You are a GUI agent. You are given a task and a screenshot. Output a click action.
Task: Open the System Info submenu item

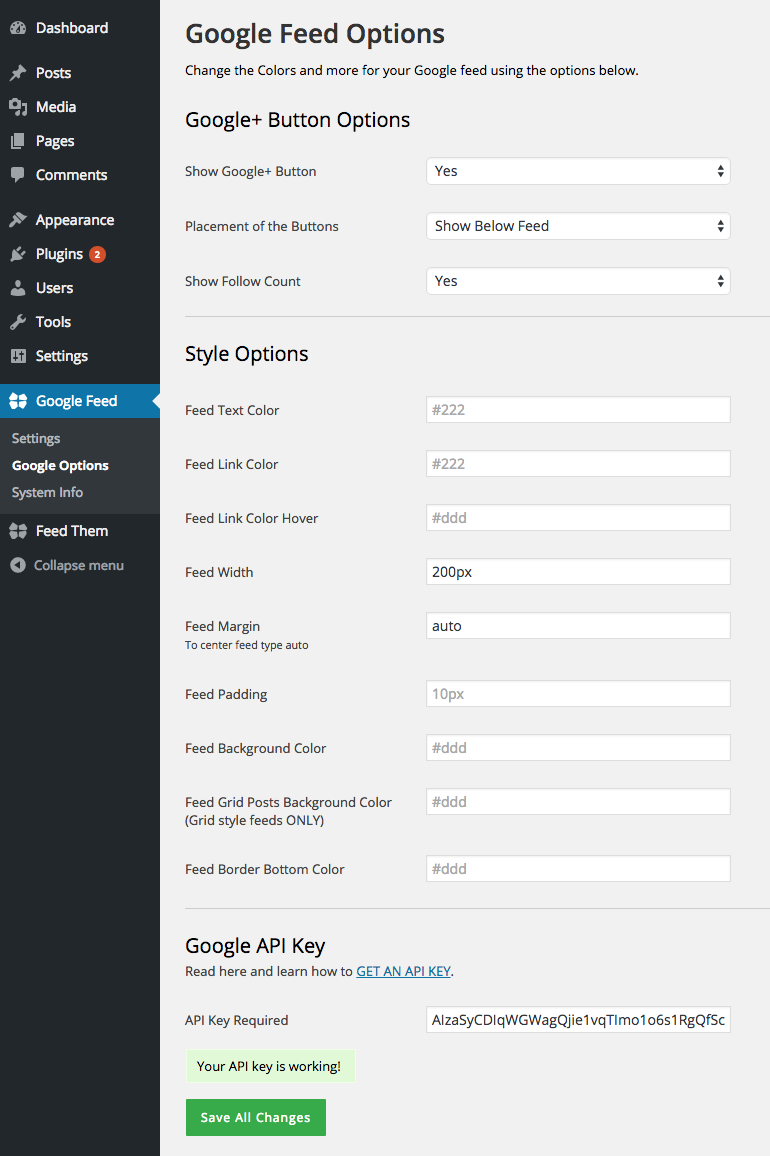click(47, 492)
